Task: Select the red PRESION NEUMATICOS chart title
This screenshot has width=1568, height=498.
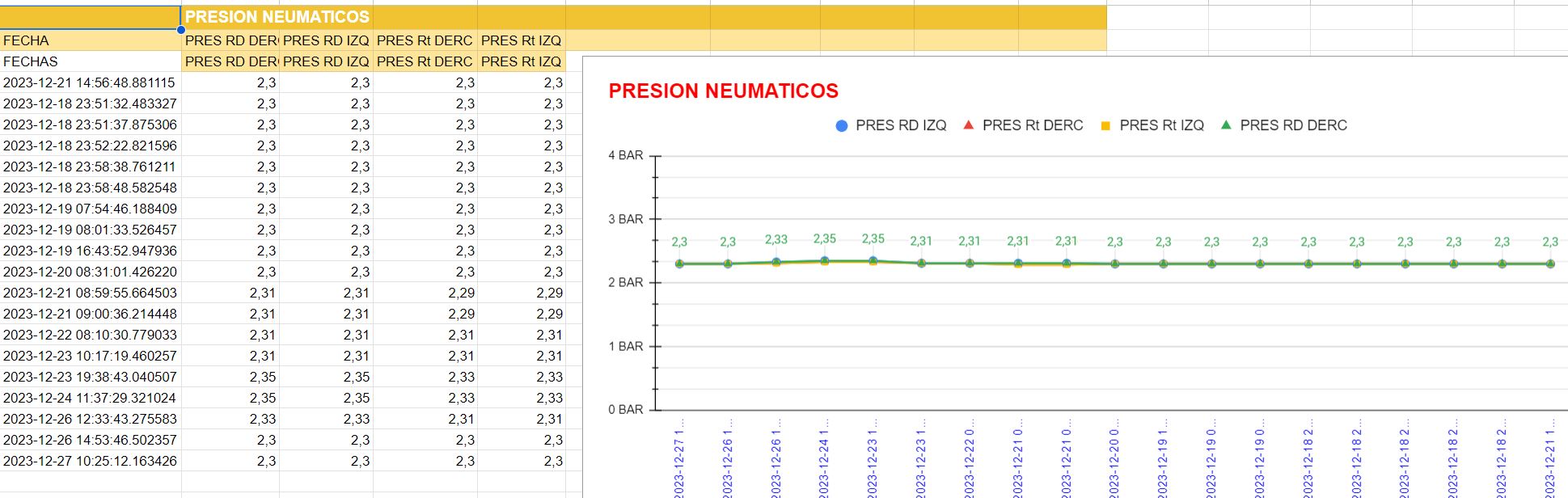Action: (x=723, y=91)
